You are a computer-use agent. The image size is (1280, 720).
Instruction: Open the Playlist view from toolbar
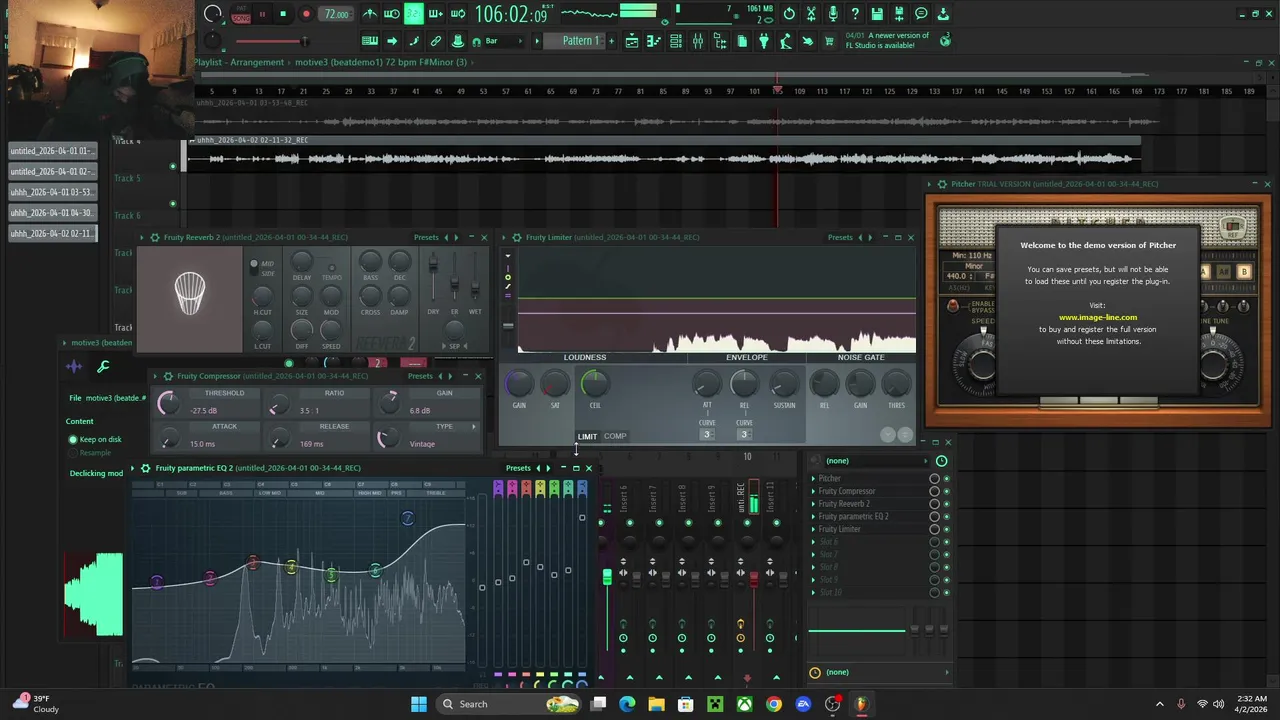632,41
